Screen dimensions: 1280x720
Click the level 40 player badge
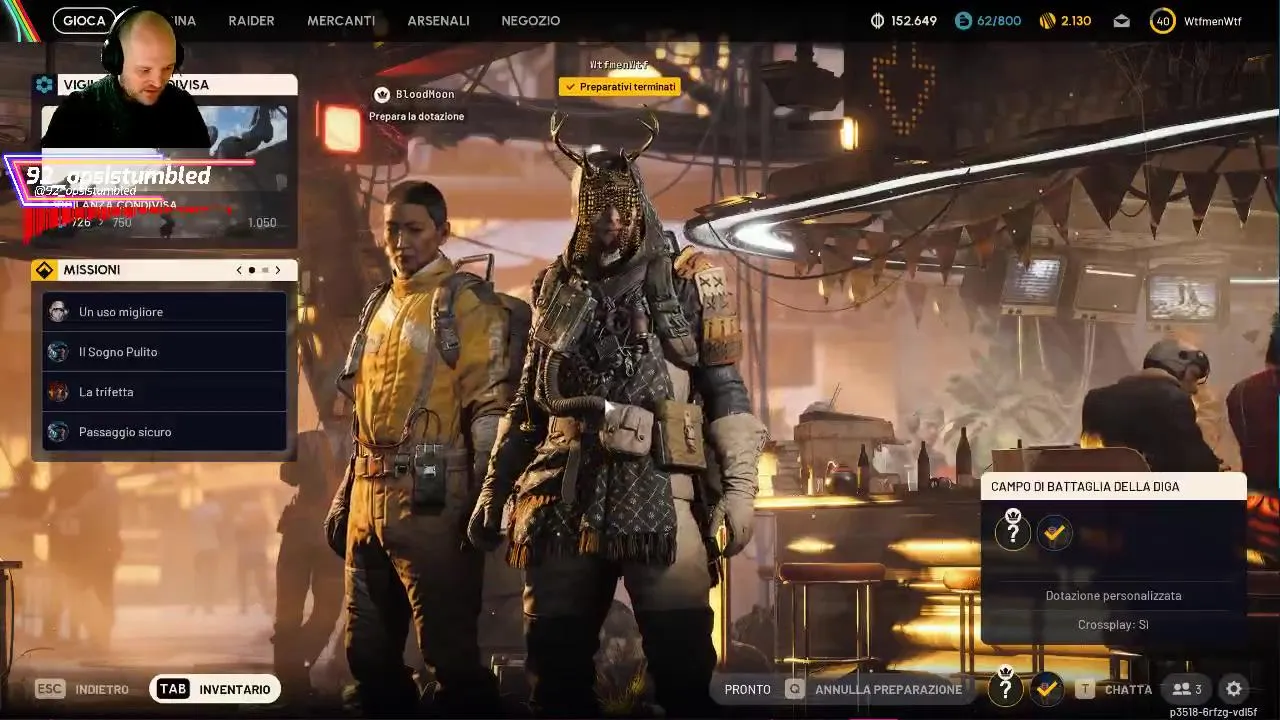pos(1162,20)
